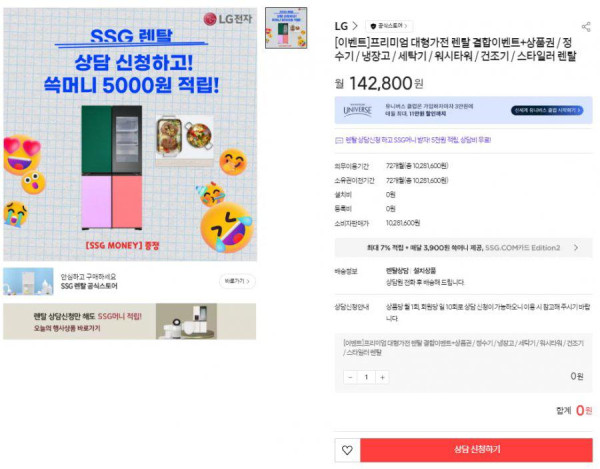Expand the SSG.COM카드 Edition2 benefit row
The width and height of the screenshot is (600, 469).
(463, 248)
